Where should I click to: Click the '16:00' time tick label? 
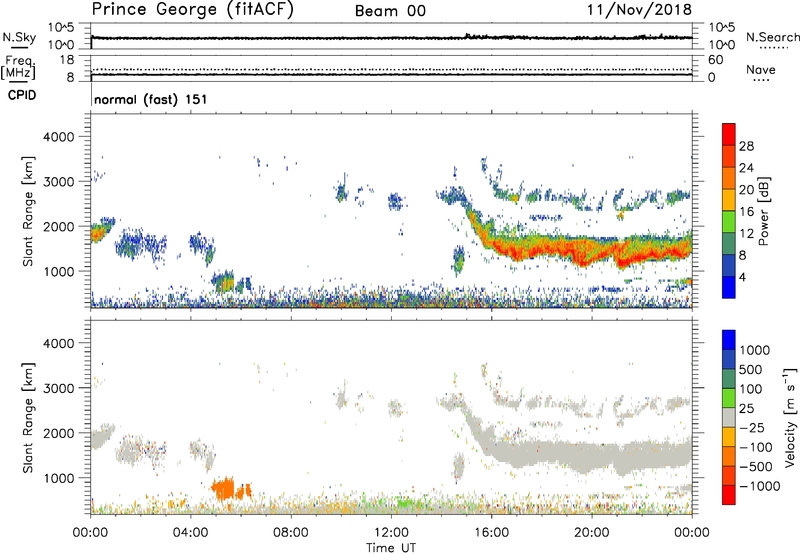(491, 533)
